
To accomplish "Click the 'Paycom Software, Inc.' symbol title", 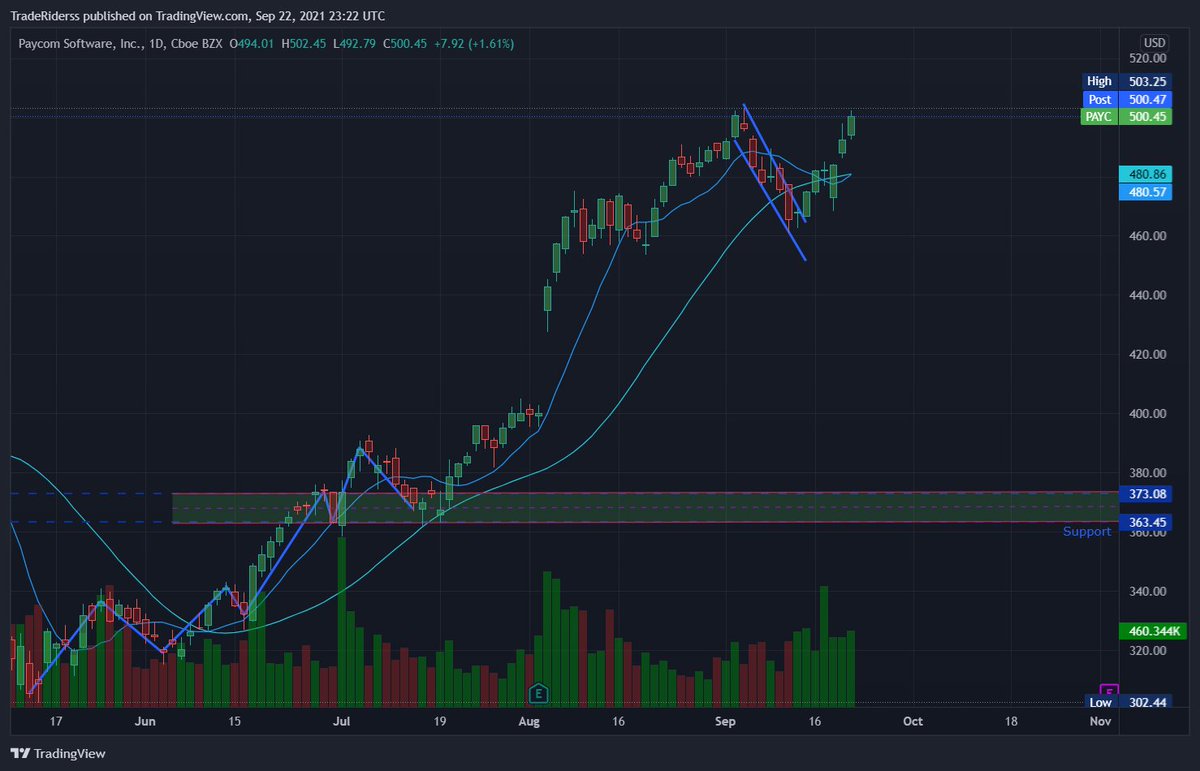I will pyautogui.click(x=81, y=44).
